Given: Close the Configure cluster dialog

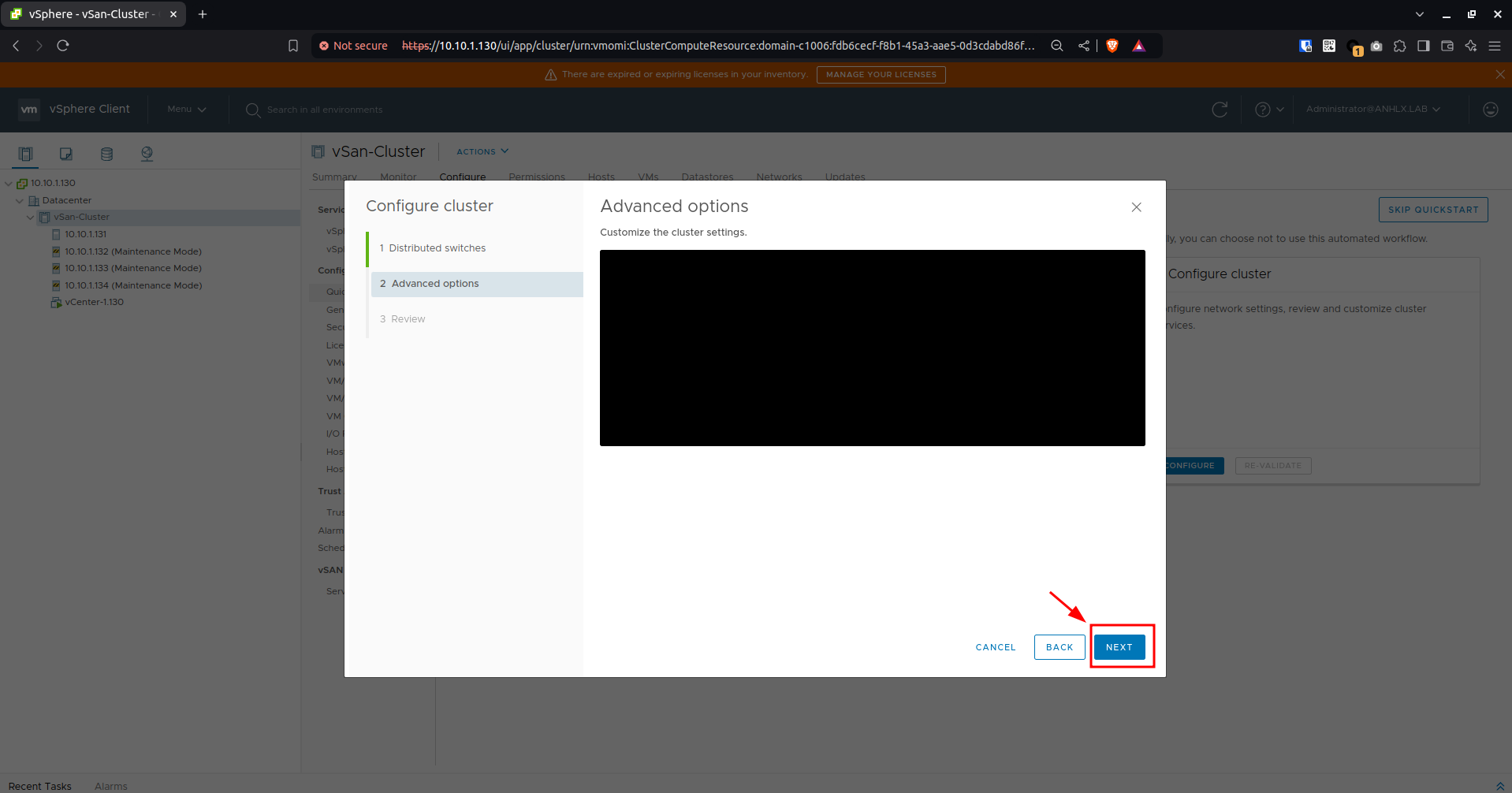Looking at the screenshot, I should tap(1136, 207).
